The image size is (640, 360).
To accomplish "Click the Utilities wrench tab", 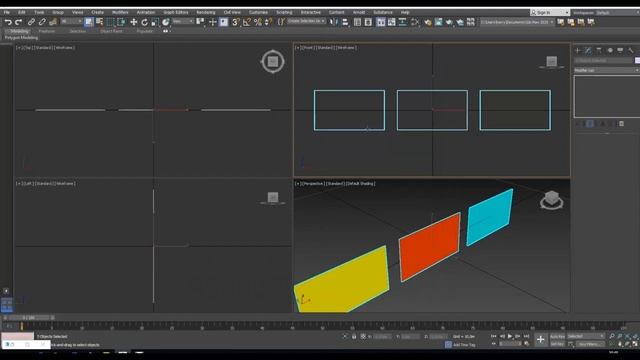I will pyautogui.click(x=631, y=50).
